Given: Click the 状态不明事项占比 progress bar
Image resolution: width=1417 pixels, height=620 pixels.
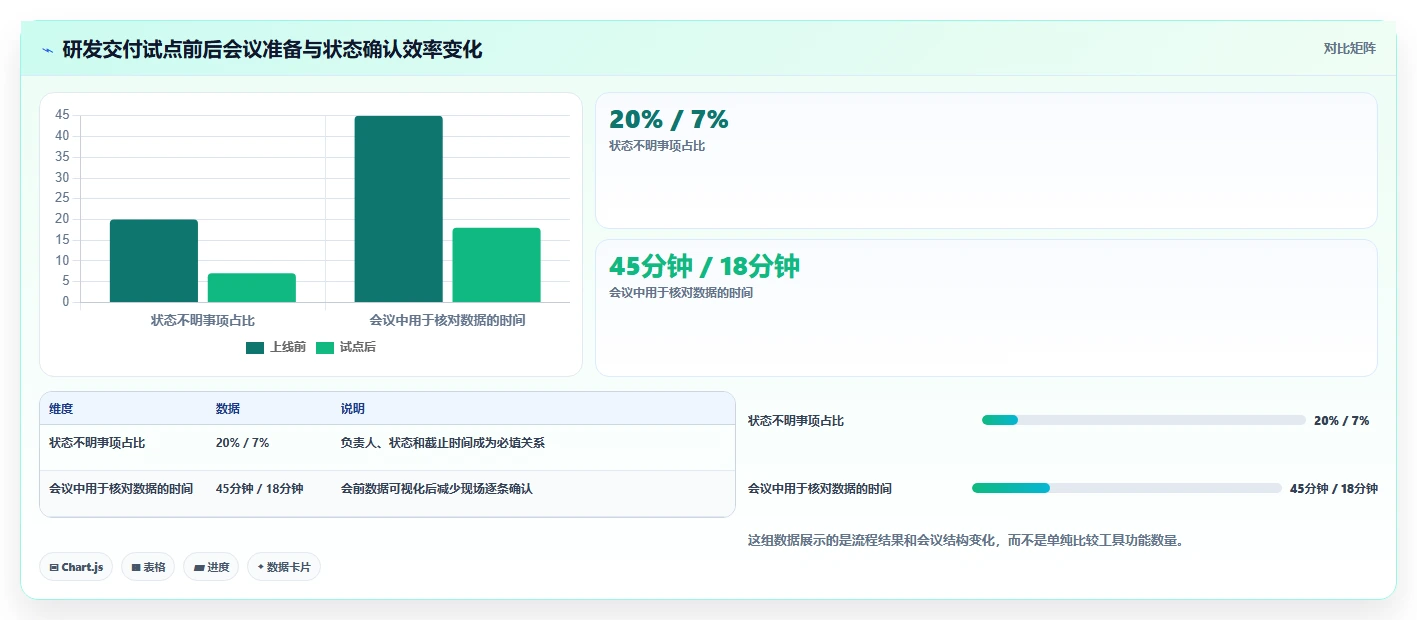Looking at the screenshot, I should tap(1144, 420).
